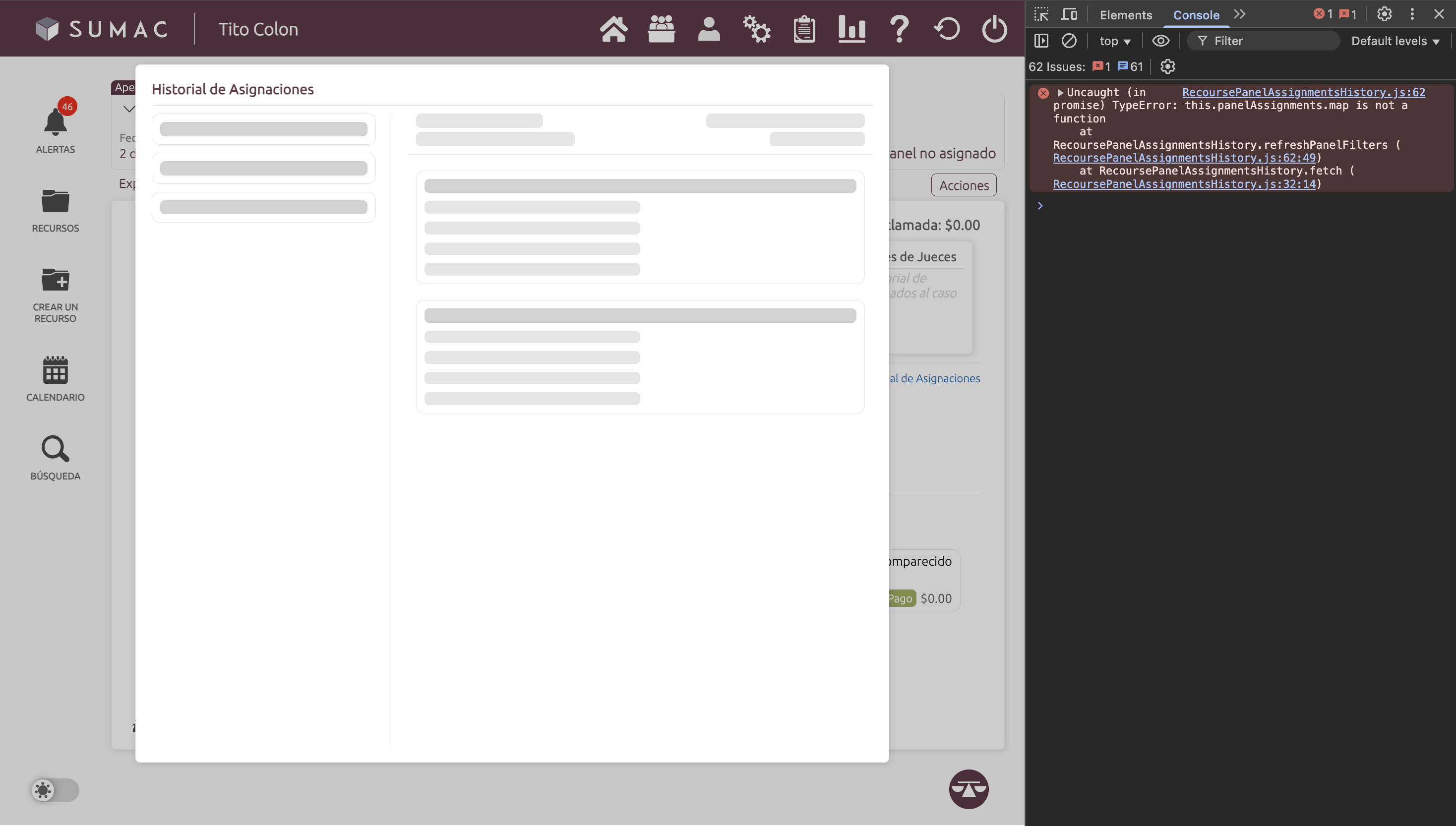The image size is (1456, 826).
Task: Click the scales of justice floating button
Action: (969, 788)
